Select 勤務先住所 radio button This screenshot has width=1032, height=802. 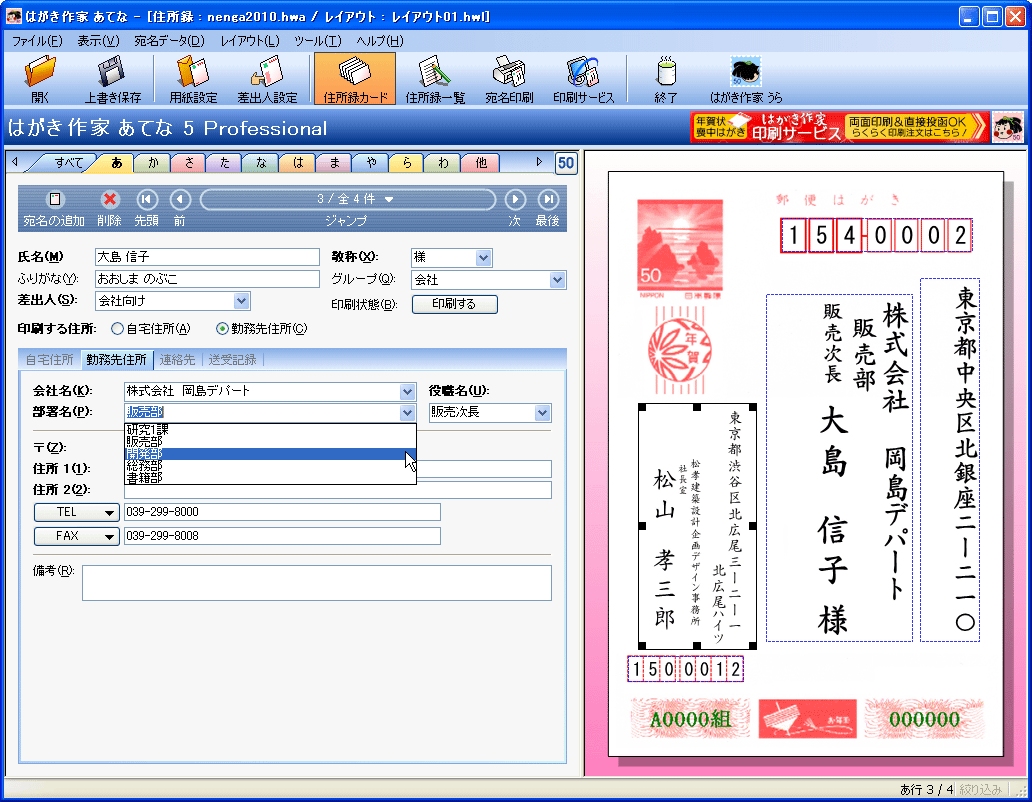[x=222, y=328]
